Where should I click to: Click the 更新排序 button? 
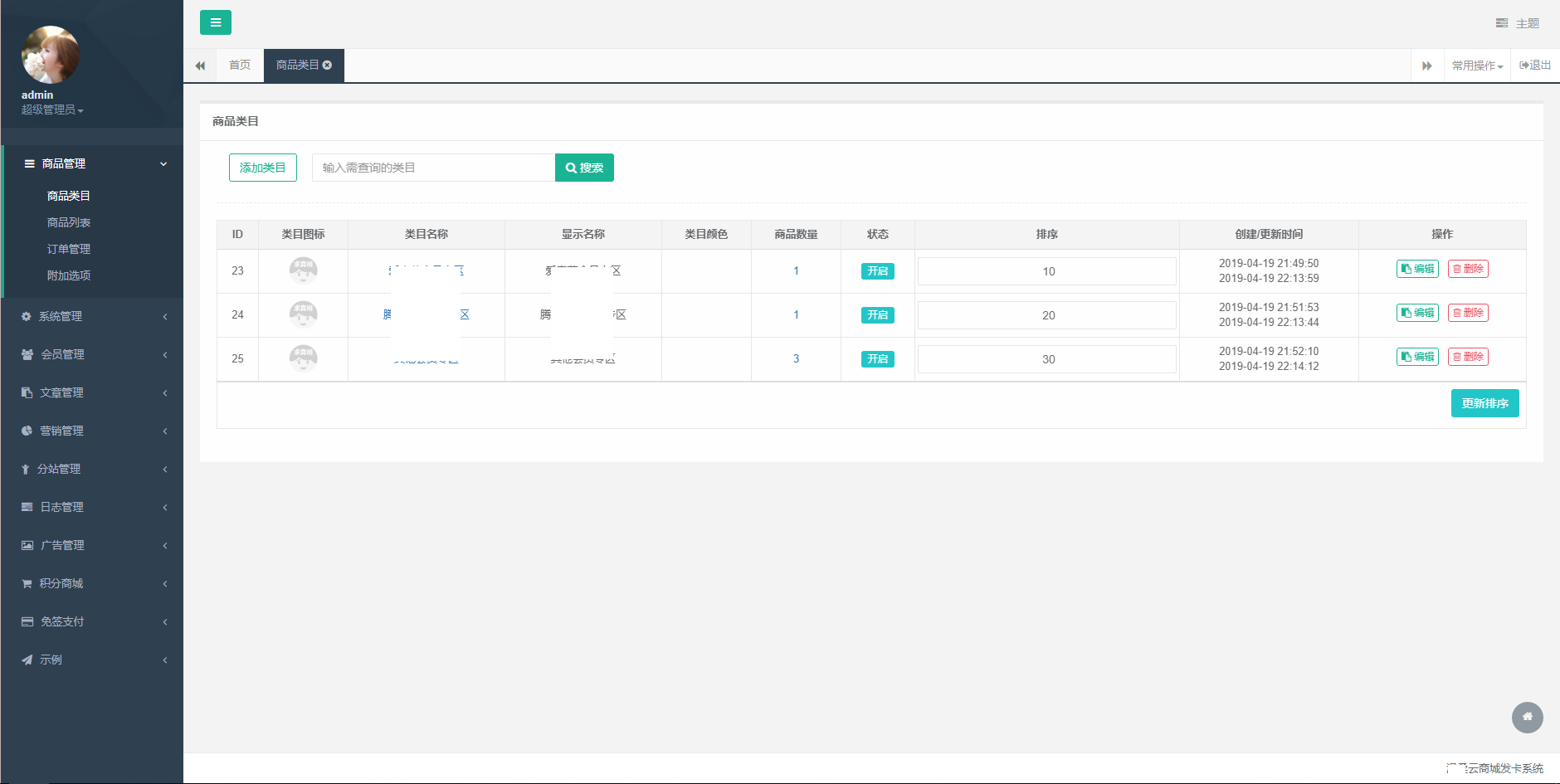click(x=1484, y=403)
